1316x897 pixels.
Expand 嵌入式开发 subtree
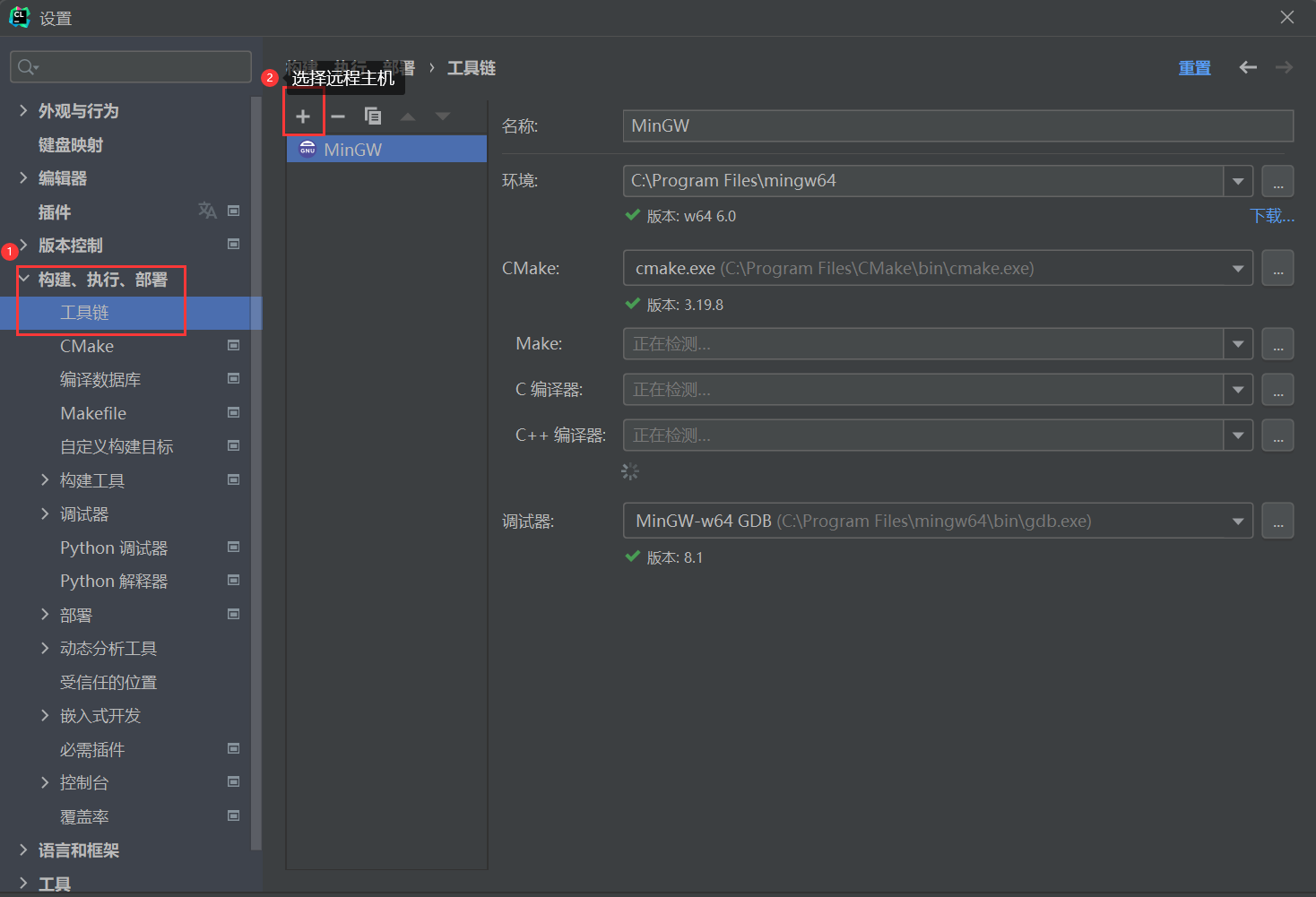(45, 715)
